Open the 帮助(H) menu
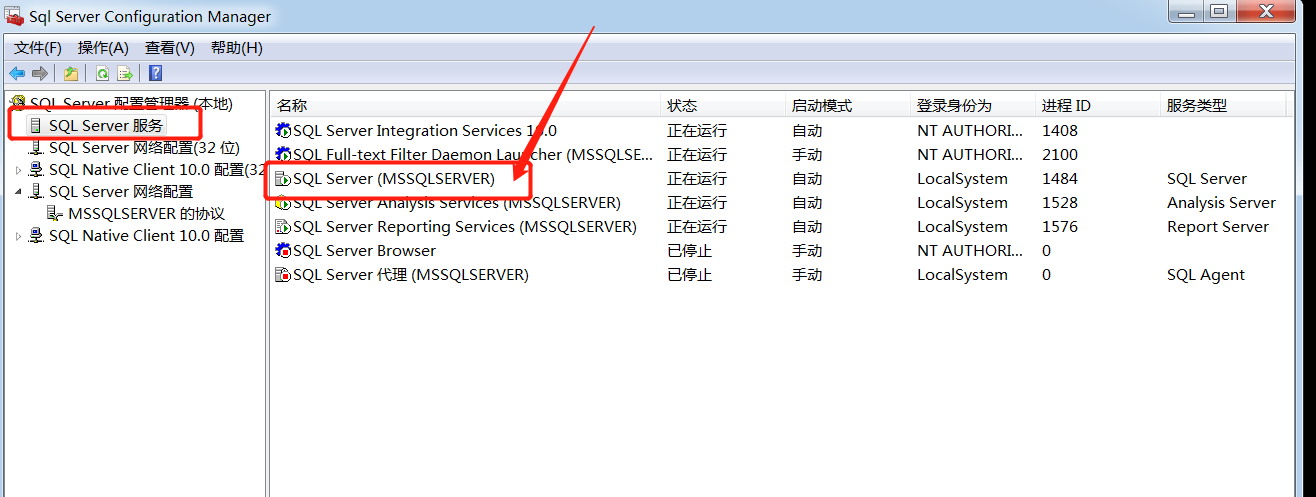 237,47
